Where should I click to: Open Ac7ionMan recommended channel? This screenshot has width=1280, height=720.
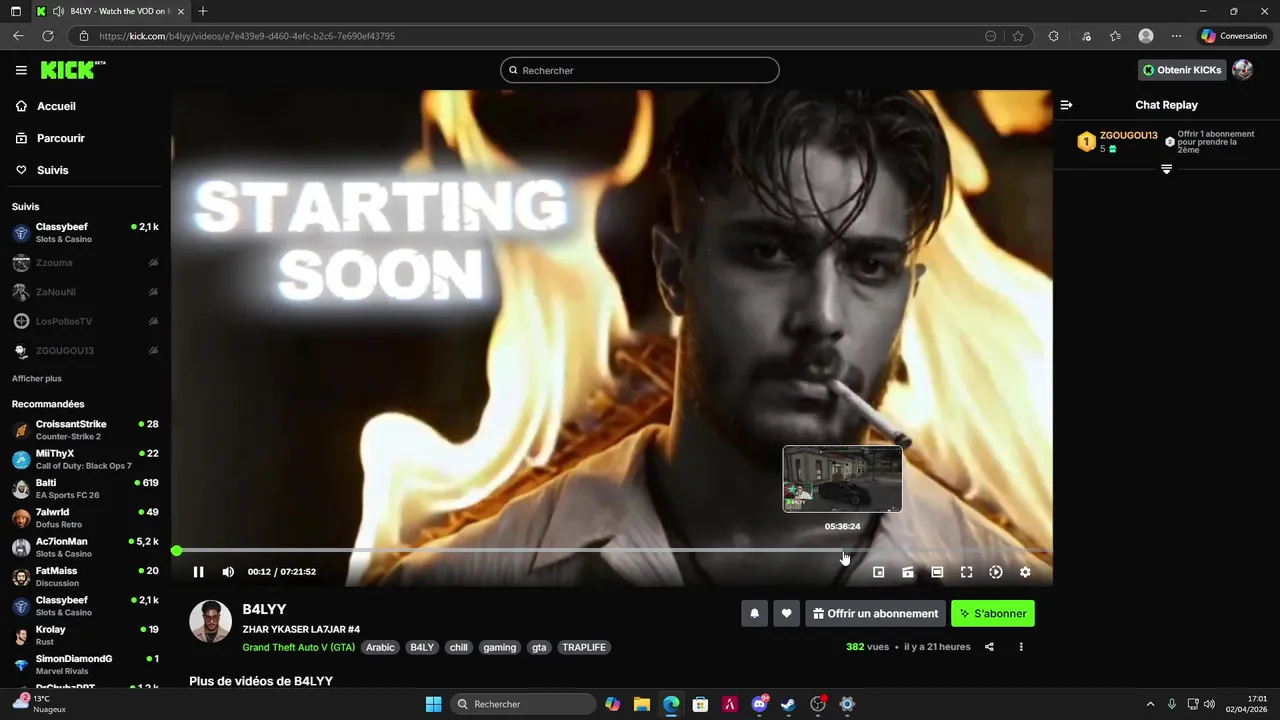pyautogui.click(x=84, y=547)
